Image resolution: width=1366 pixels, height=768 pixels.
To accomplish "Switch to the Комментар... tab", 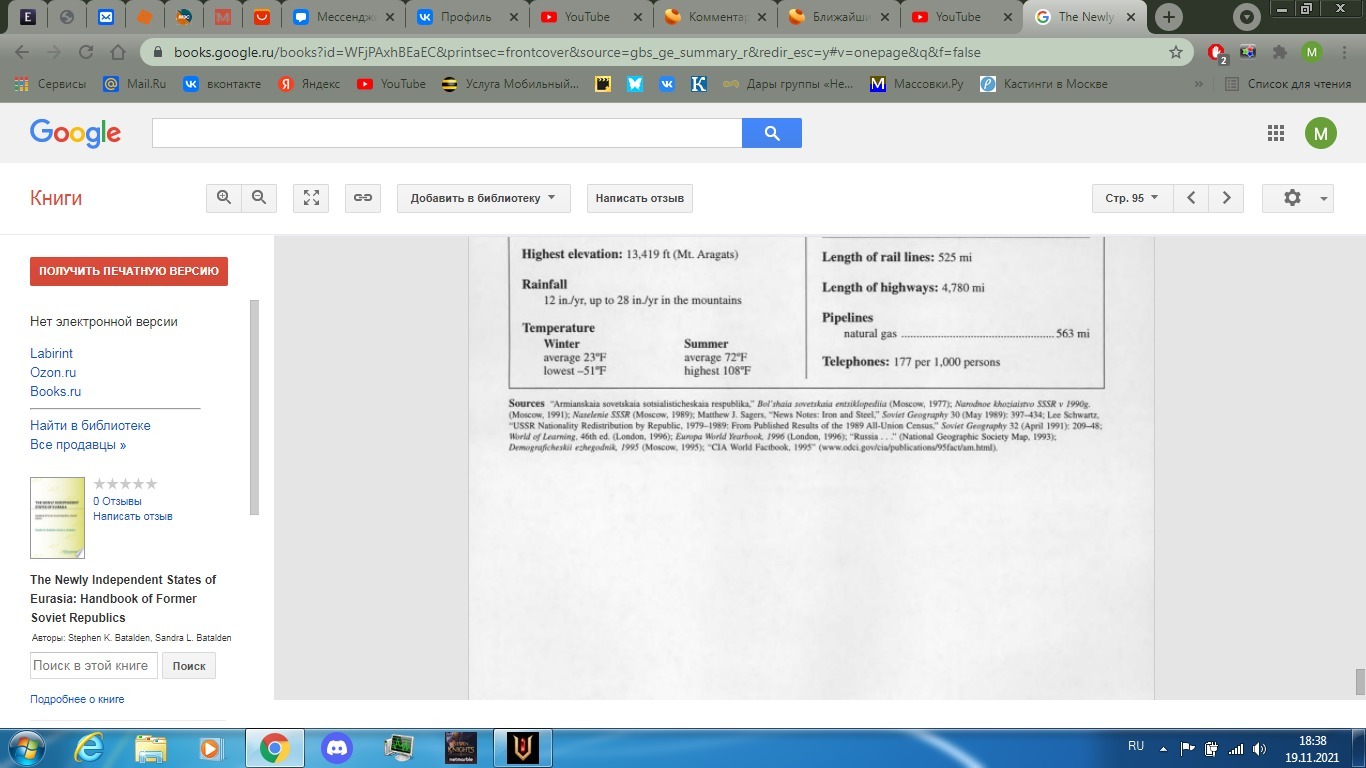I will [x=715, y=17].
